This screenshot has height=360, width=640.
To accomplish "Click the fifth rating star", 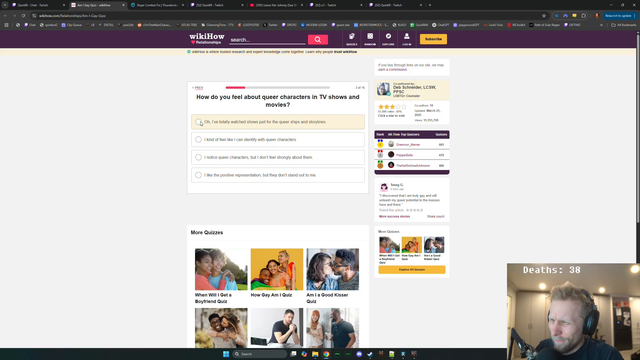I will point(404,107).
